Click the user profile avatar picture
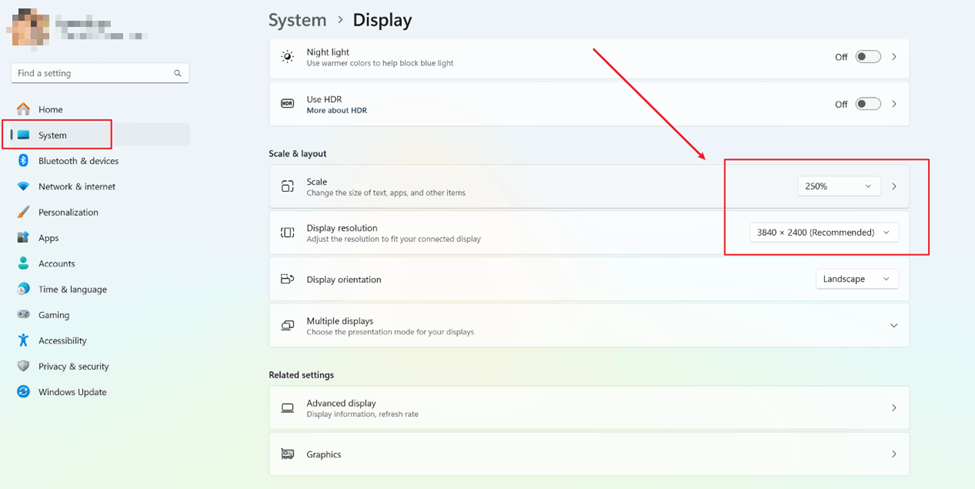 point(28,27)
